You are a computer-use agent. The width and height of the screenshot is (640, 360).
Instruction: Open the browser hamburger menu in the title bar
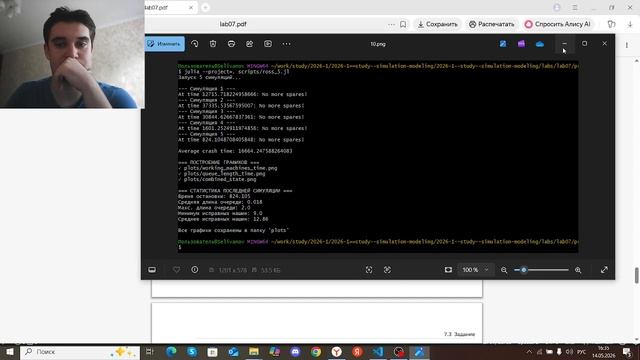pyautogui.click(x=575, y=7)
